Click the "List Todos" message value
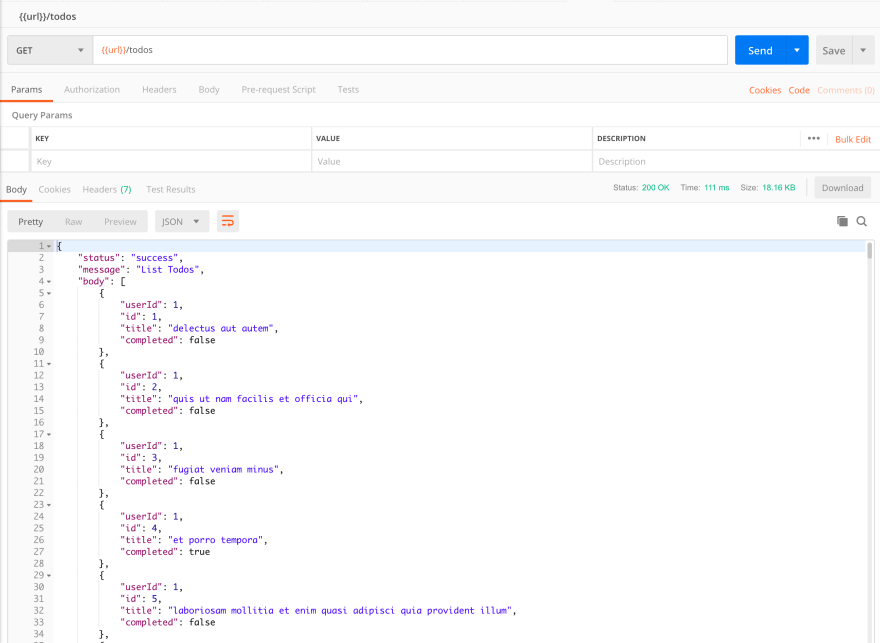 click(x=168, y=270)
